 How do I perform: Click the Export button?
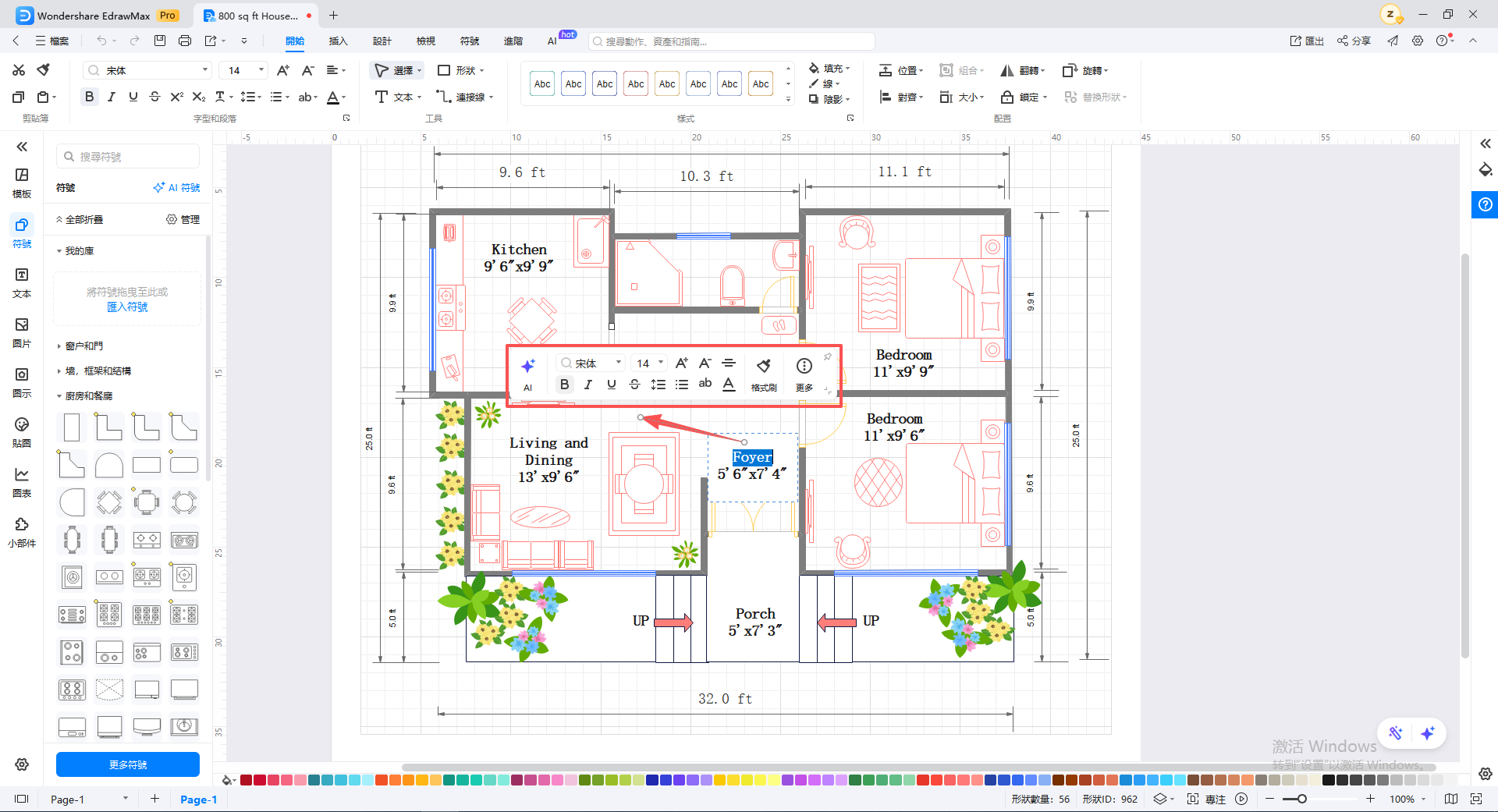pyautogui.click(x=1307, y=41)
